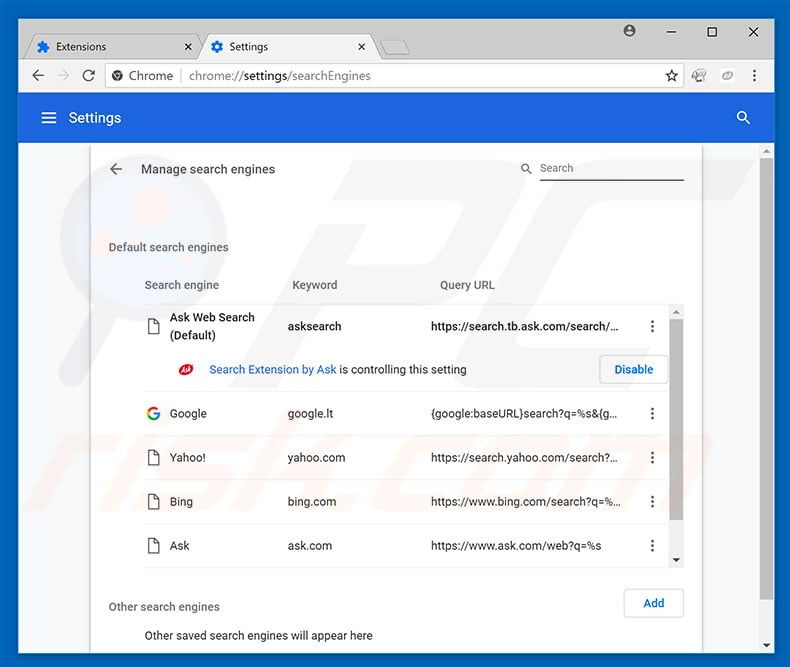Click the Google logo icon
790x667 pixels.
(x=153, y=414)
